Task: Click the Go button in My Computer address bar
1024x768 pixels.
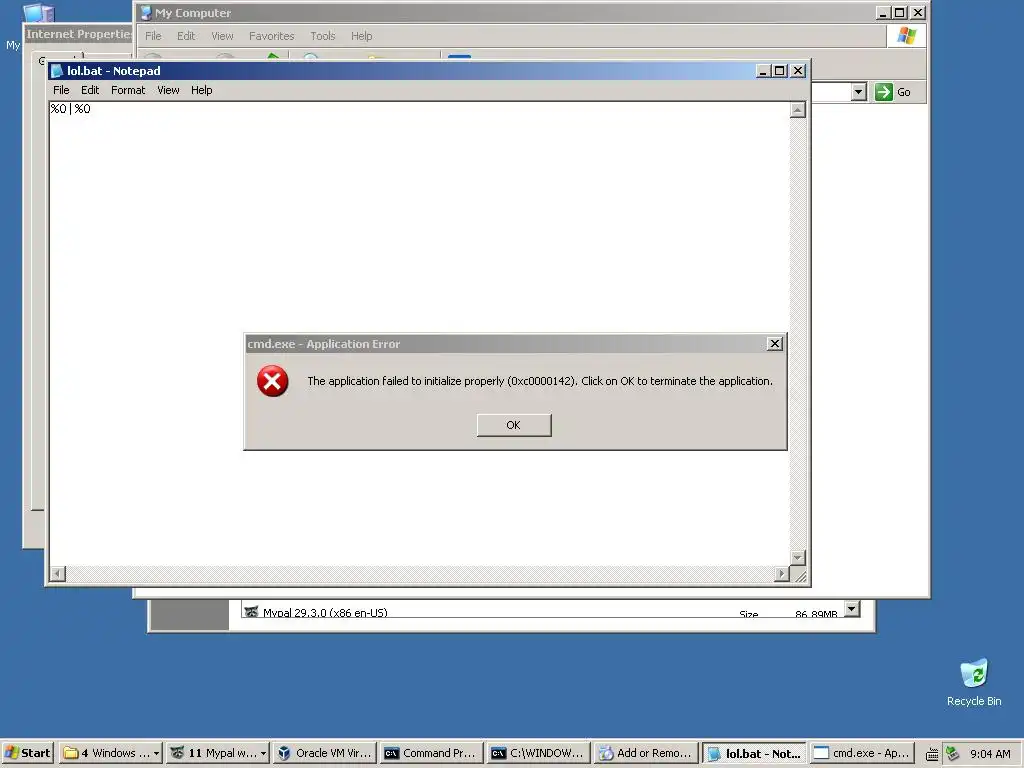Action: coord(893,92)
